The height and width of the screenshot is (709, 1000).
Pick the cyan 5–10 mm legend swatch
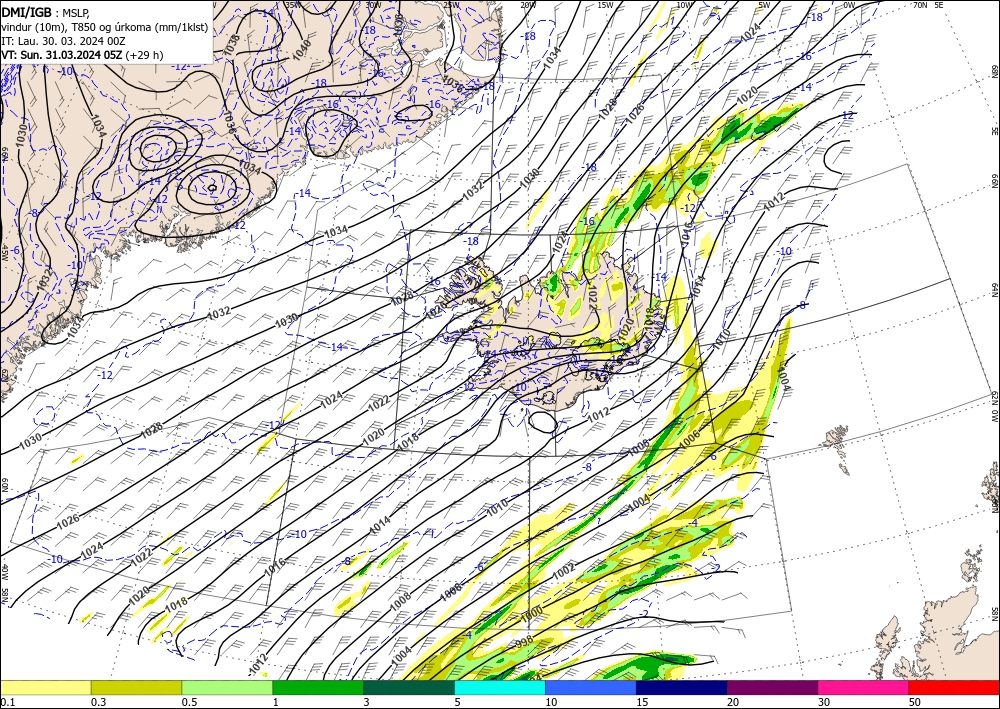(x=500, y=687)
